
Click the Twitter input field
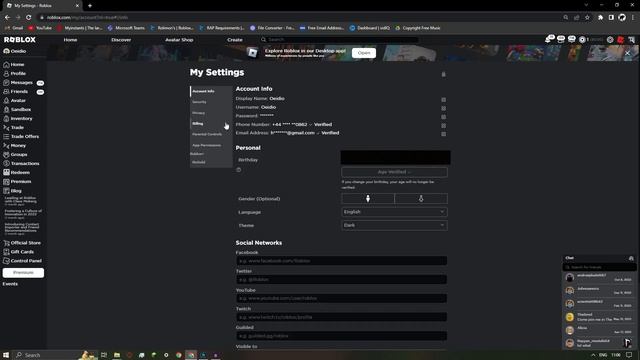coord(341,279)
